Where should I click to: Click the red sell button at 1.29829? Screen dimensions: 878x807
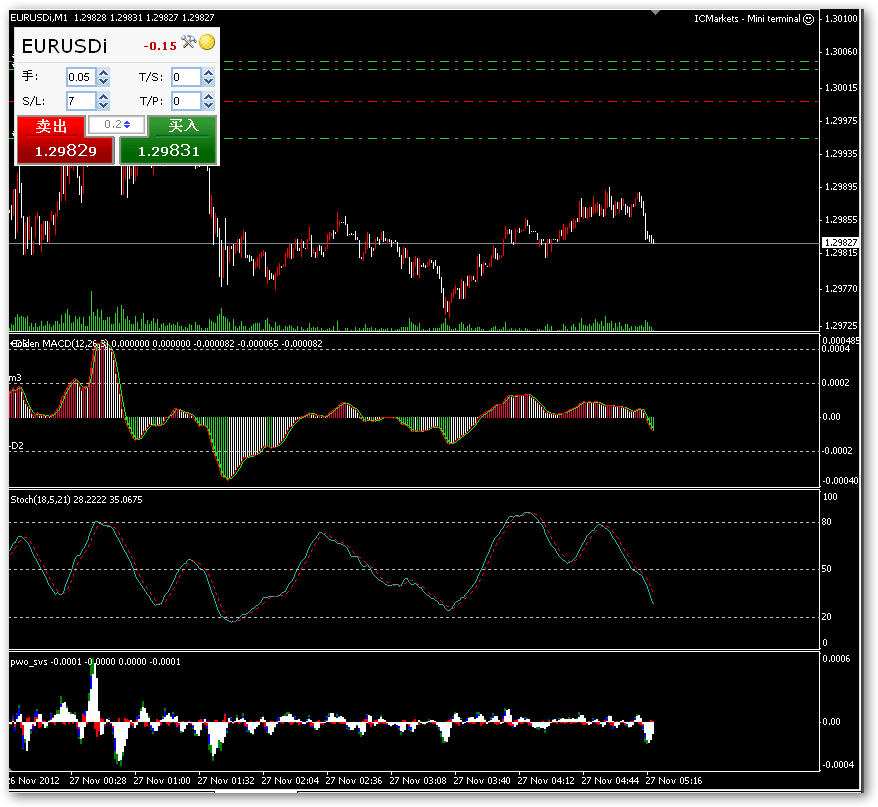click(65, 151)
